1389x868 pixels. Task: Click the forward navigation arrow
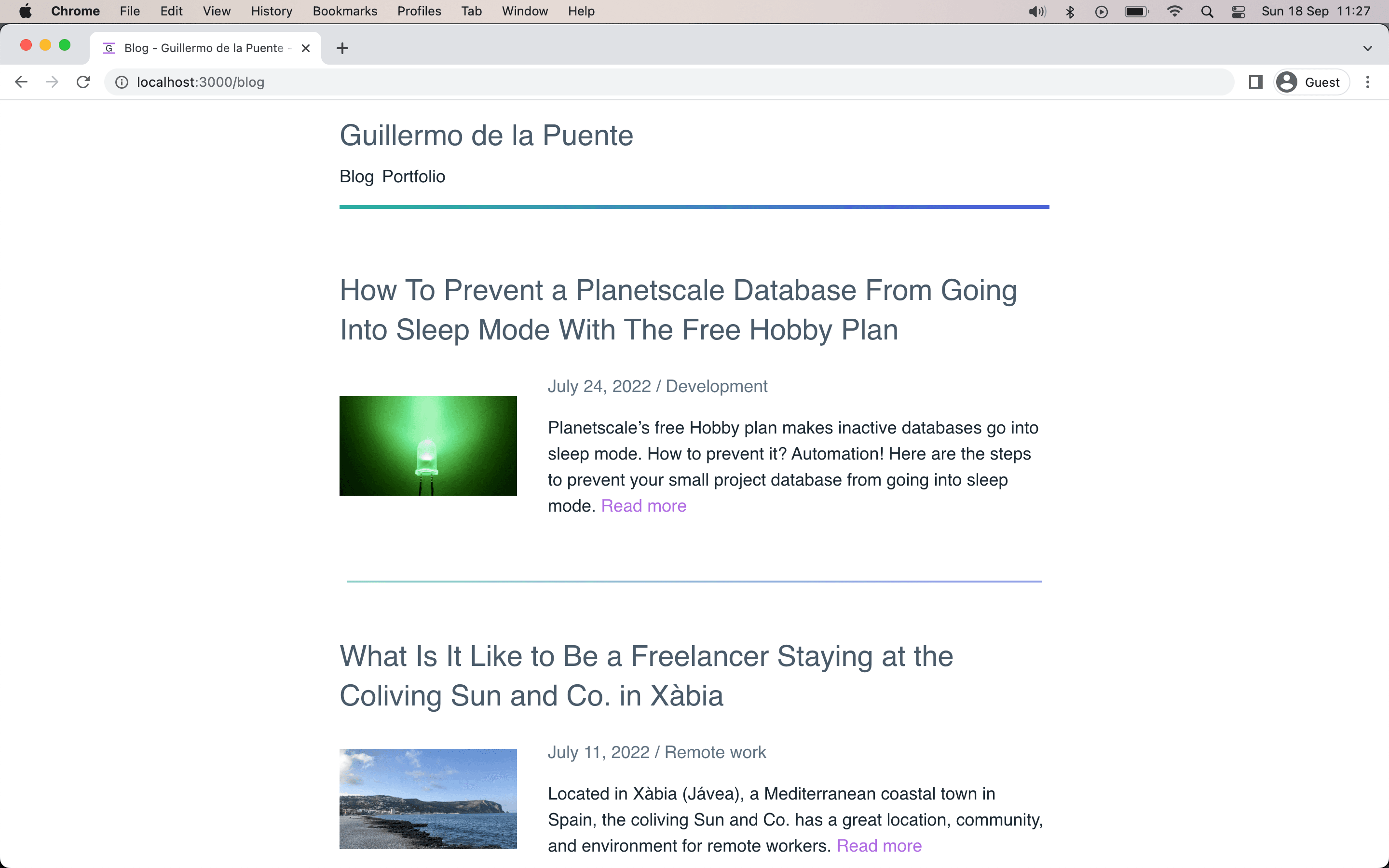(52, 81)
